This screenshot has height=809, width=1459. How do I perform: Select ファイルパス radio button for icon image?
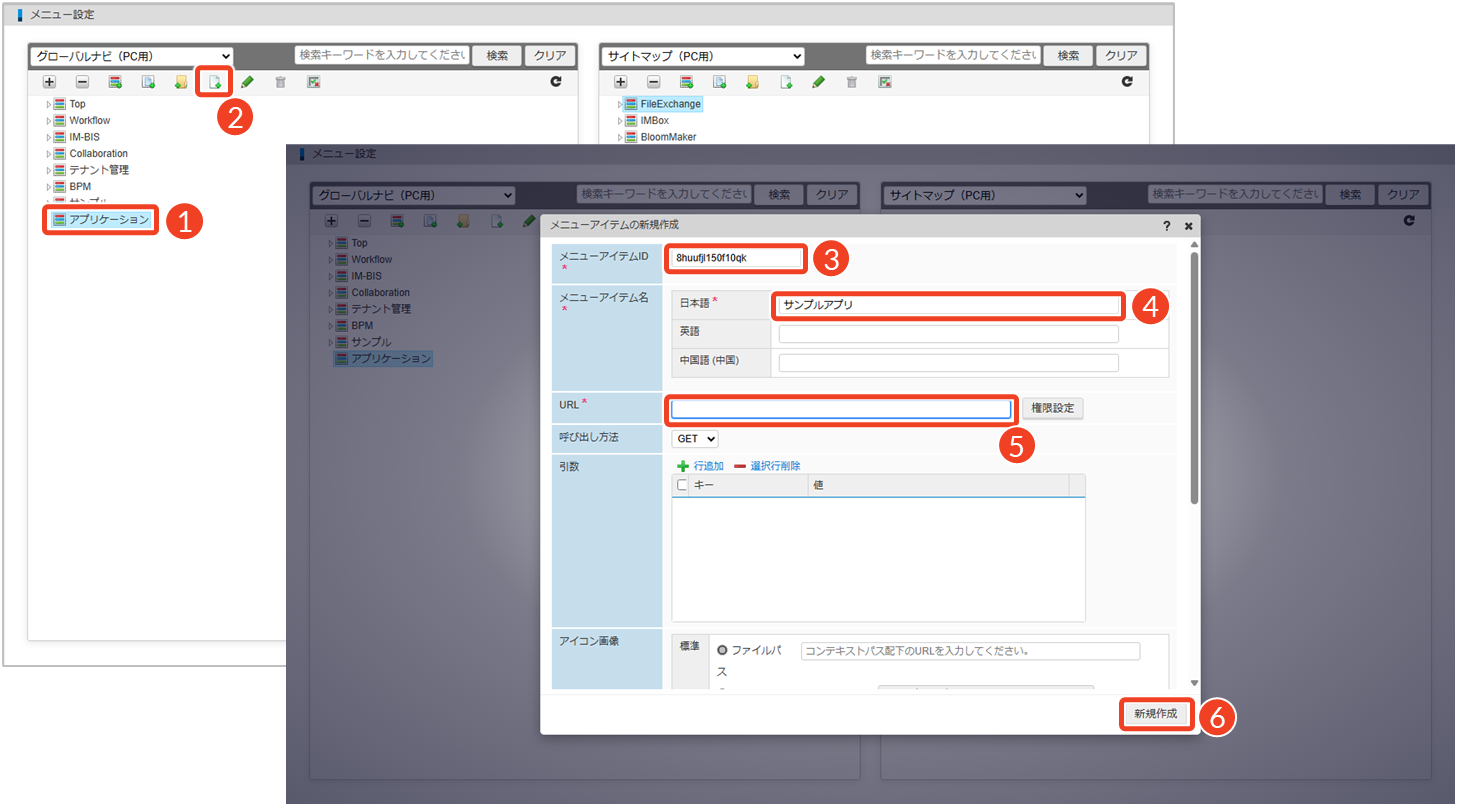[722, 651]
